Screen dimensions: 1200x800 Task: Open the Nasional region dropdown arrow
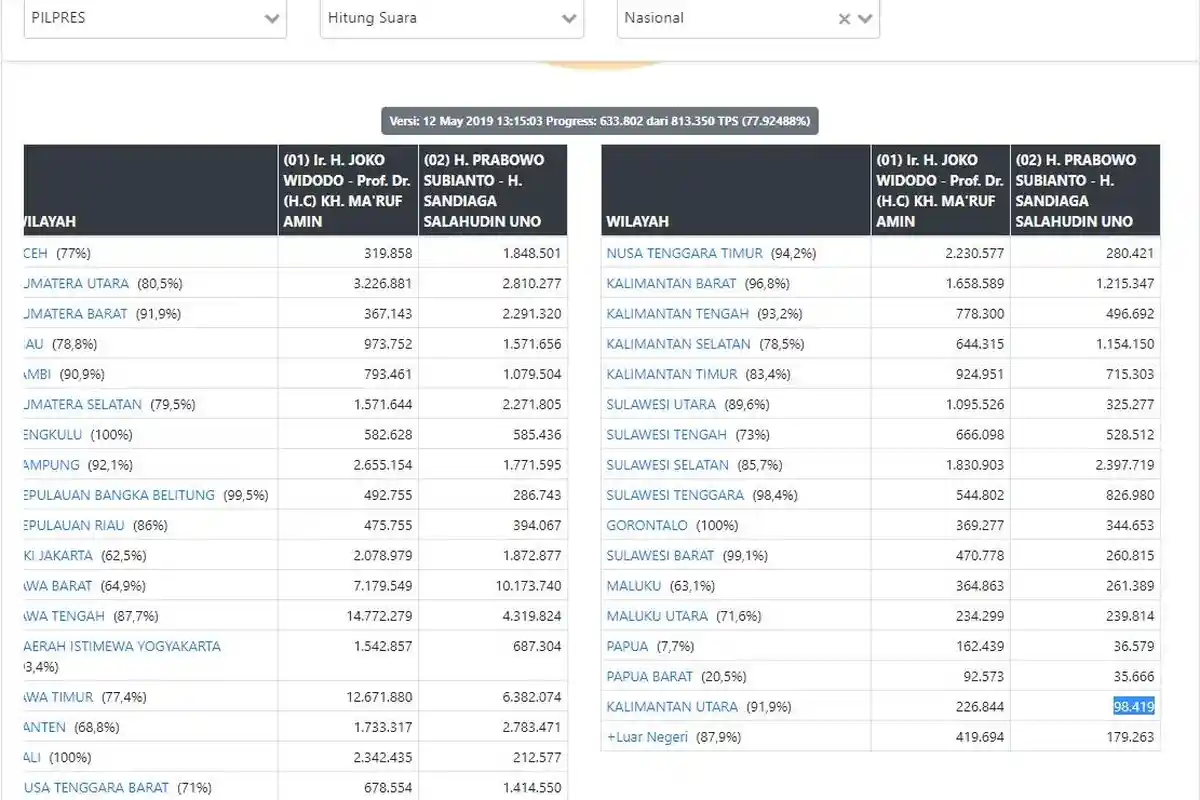(865, 19)
